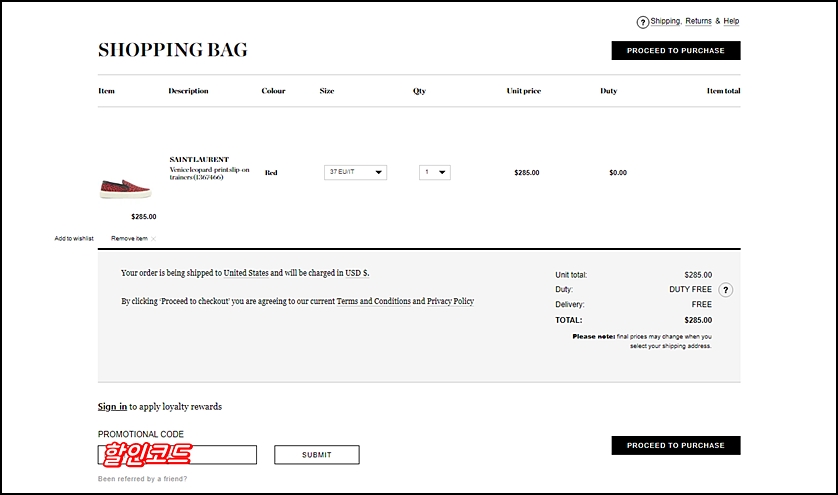Screen dimensions: 838x495
Task: Open the quantity dropdown showing 1
Action: tap(434, 172)
